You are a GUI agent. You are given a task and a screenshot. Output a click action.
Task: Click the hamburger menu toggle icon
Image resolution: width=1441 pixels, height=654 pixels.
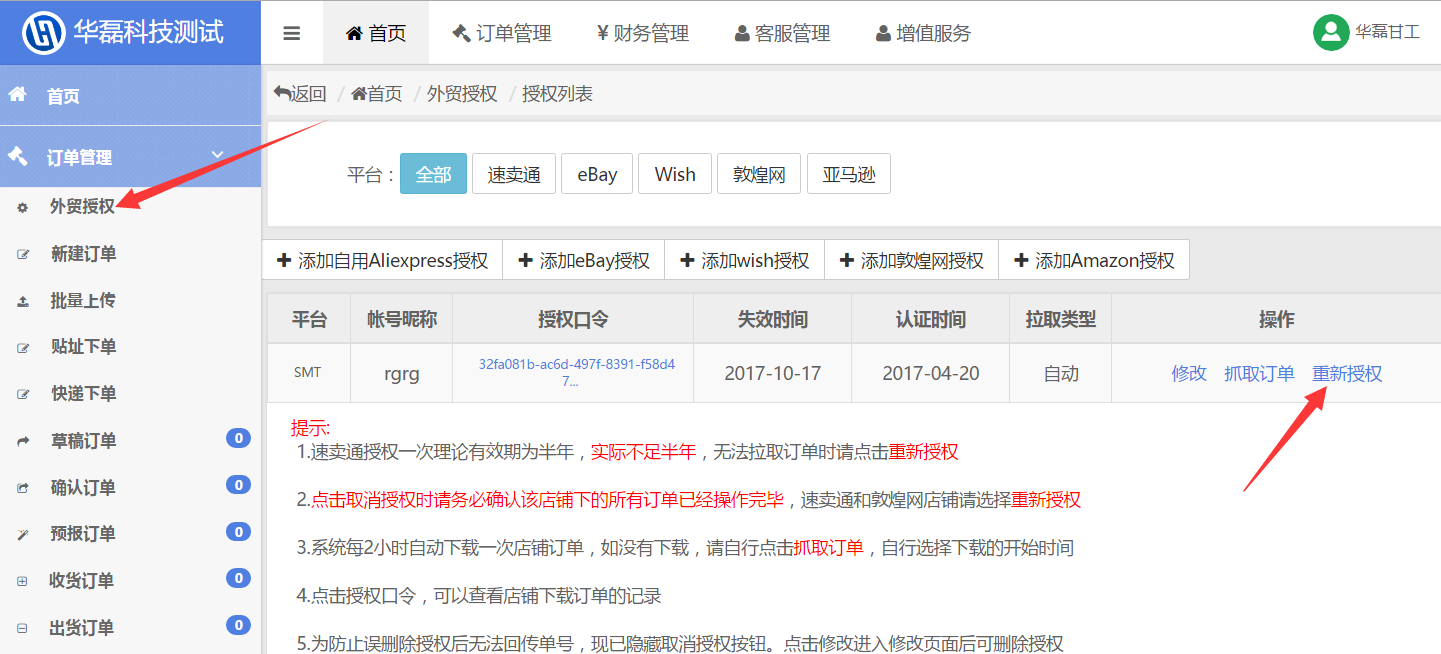tap(292, 33)
